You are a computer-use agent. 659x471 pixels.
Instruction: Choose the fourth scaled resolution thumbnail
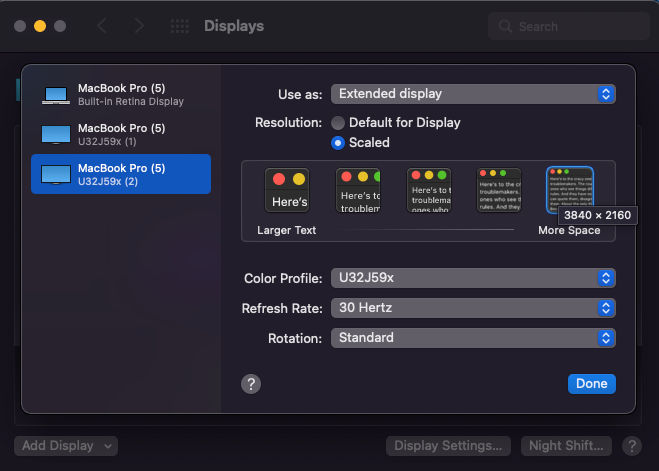(x=499, y=190)
